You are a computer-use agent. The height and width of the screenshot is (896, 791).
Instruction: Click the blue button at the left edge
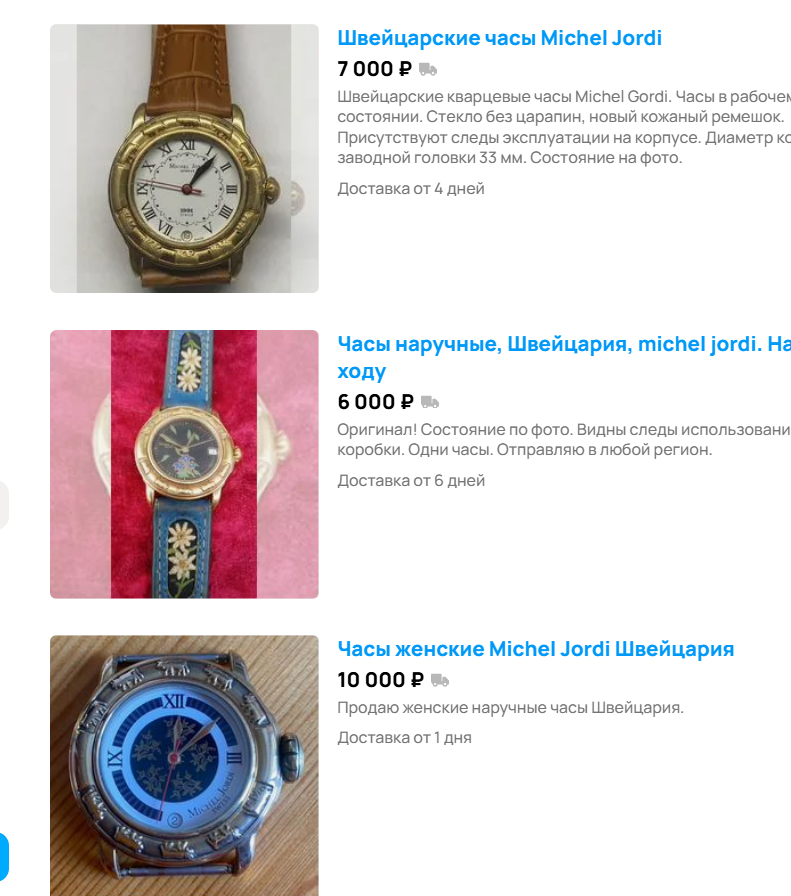pos(4,857)
